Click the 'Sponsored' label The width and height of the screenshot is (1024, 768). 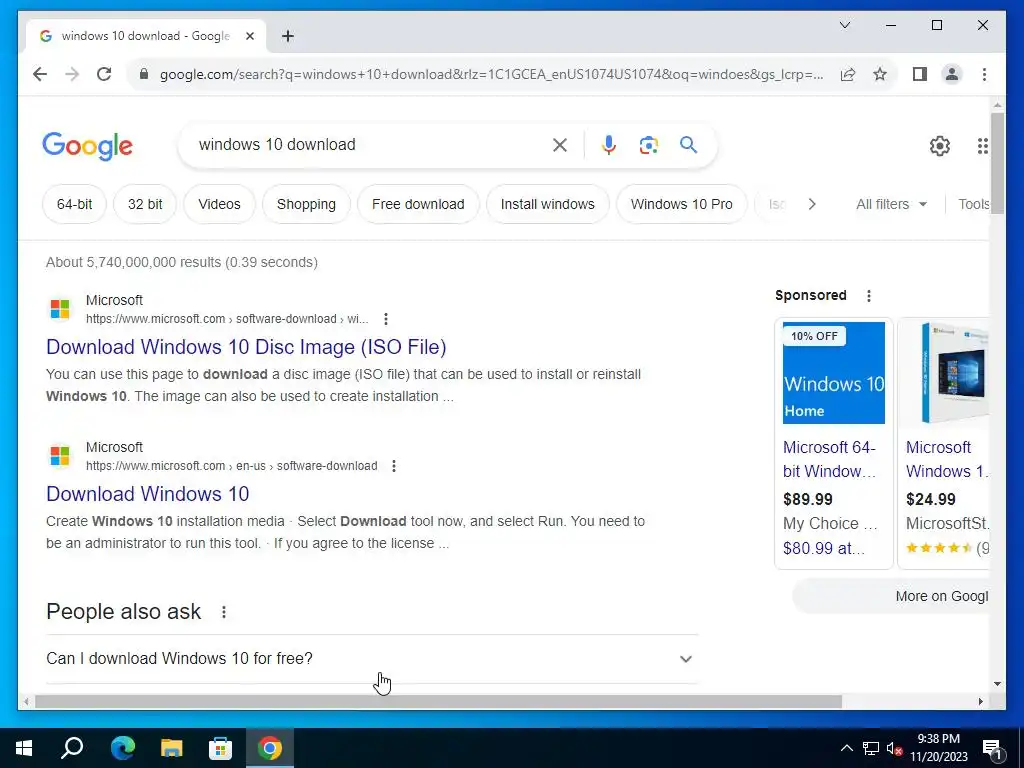[x=810, y=295]
